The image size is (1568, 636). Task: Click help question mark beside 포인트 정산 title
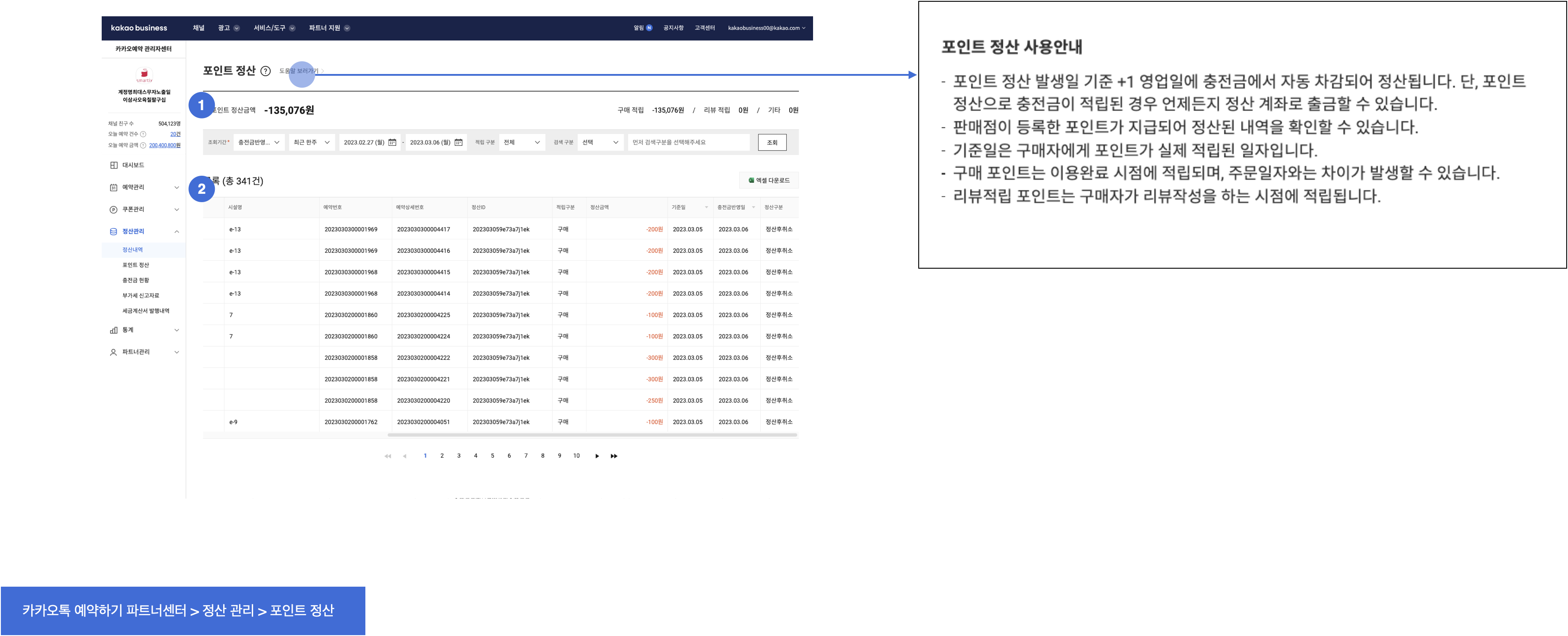[x=265, y=71]
